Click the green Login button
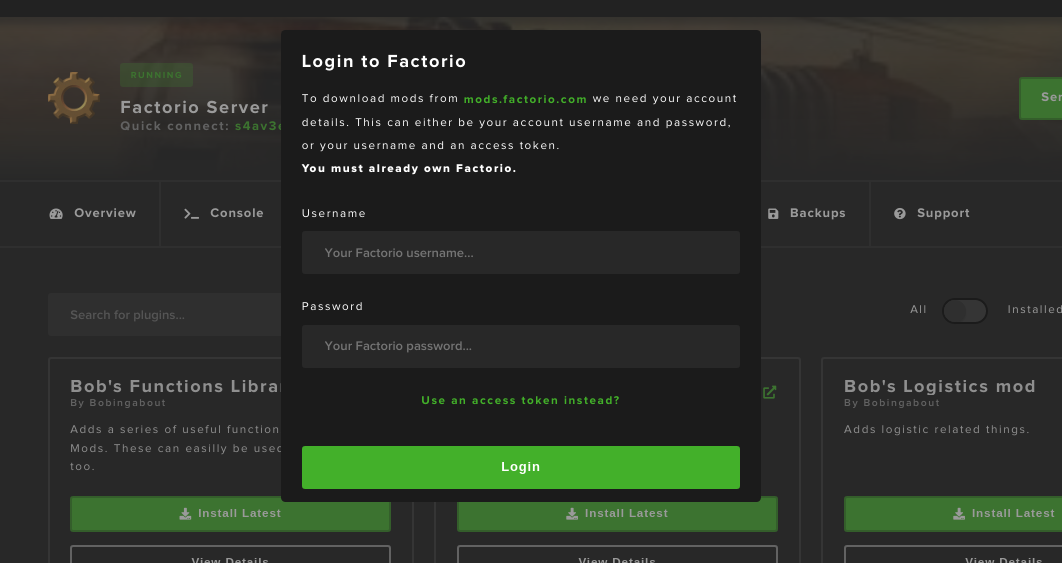The image size is (1062, 563). pyautogui.click(x=520, y=467)
